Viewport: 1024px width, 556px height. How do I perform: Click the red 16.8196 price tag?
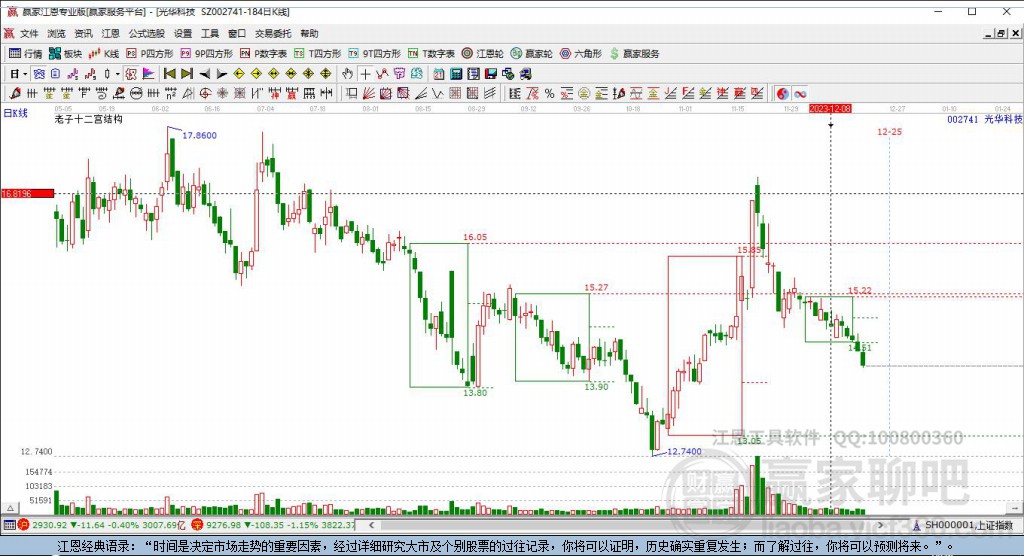[x=27, y=193]
